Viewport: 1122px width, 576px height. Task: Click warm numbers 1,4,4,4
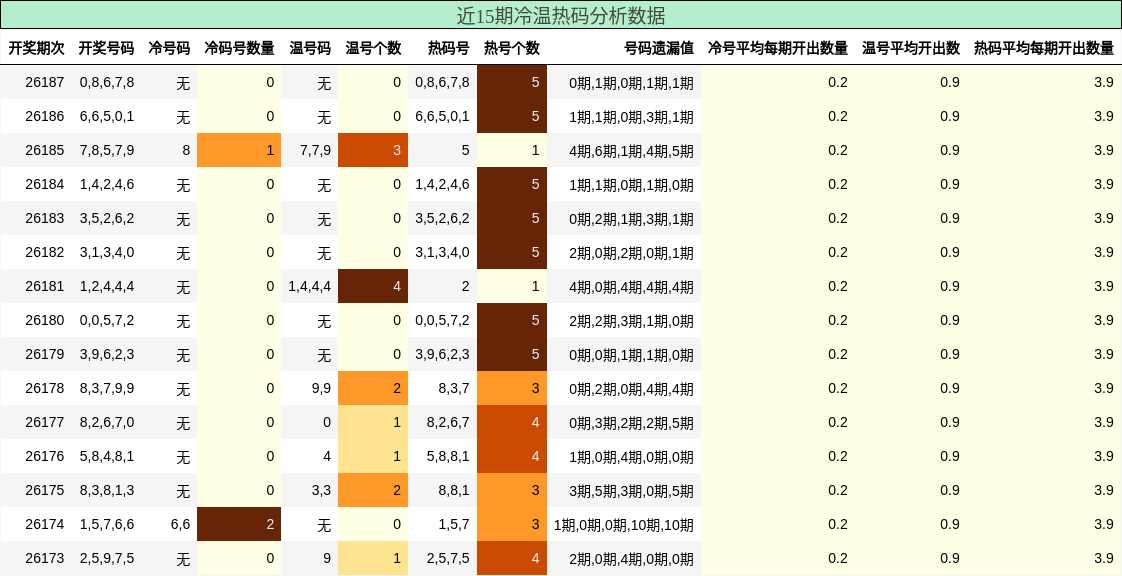coord(310,286)
